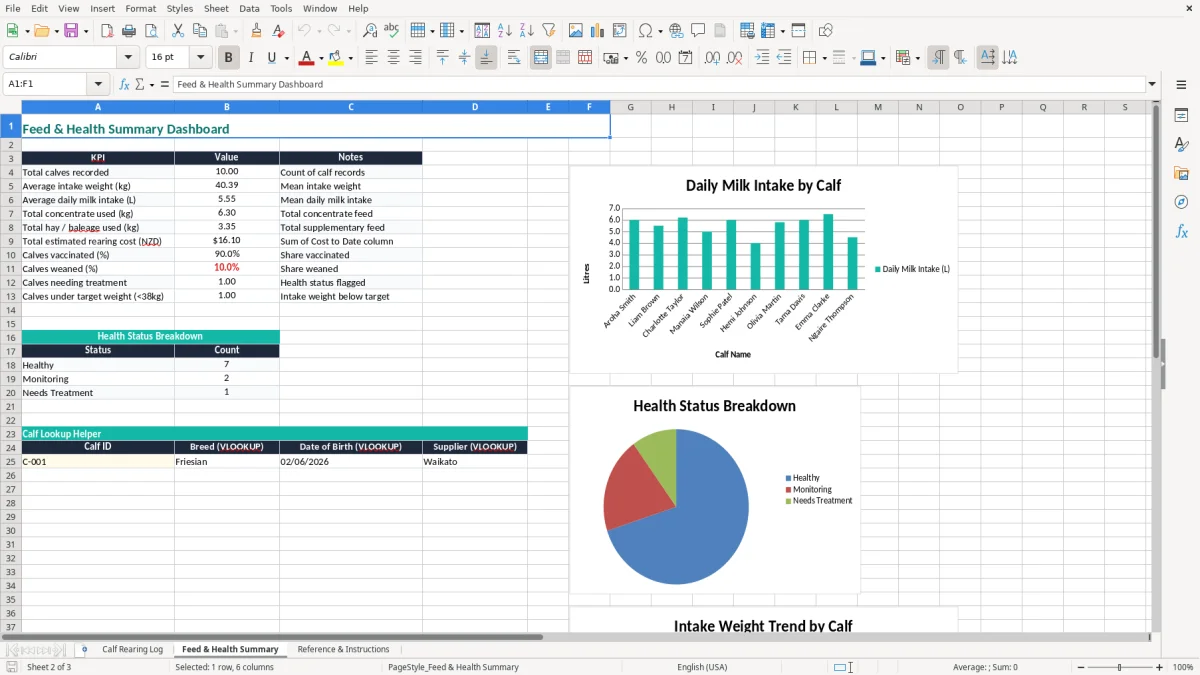This screenshot has height=675, width=1200.
Task: Open Find & Replace tool
Action: tap(370, 31)
